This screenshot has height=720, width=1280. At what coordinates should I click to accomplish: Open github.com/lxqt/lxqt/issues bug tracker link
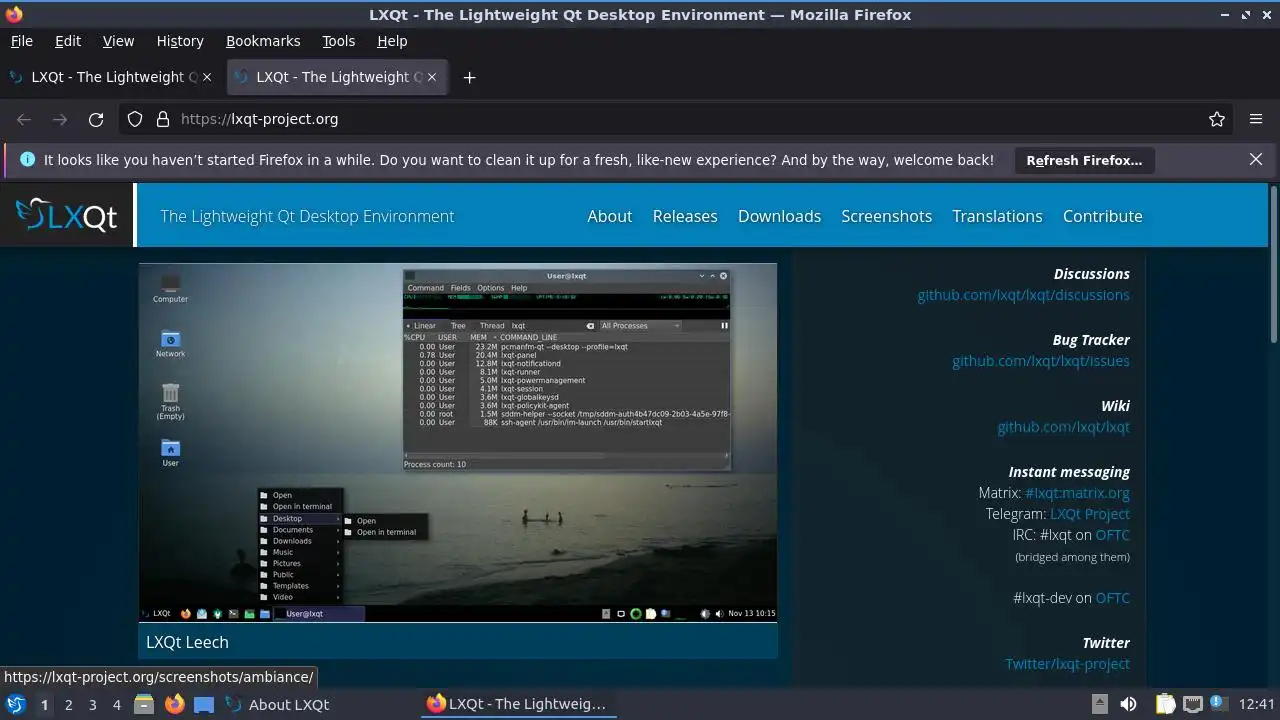click(x=1041, y=361)
